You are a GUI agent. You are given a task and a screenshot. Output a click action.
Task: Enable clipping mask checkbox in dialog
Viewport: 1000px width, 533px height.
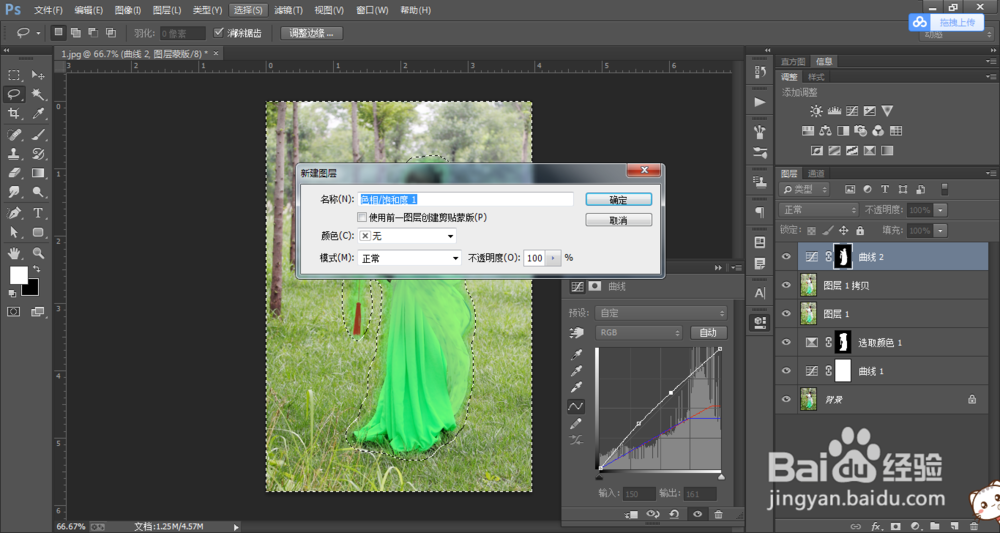[362, 217]
